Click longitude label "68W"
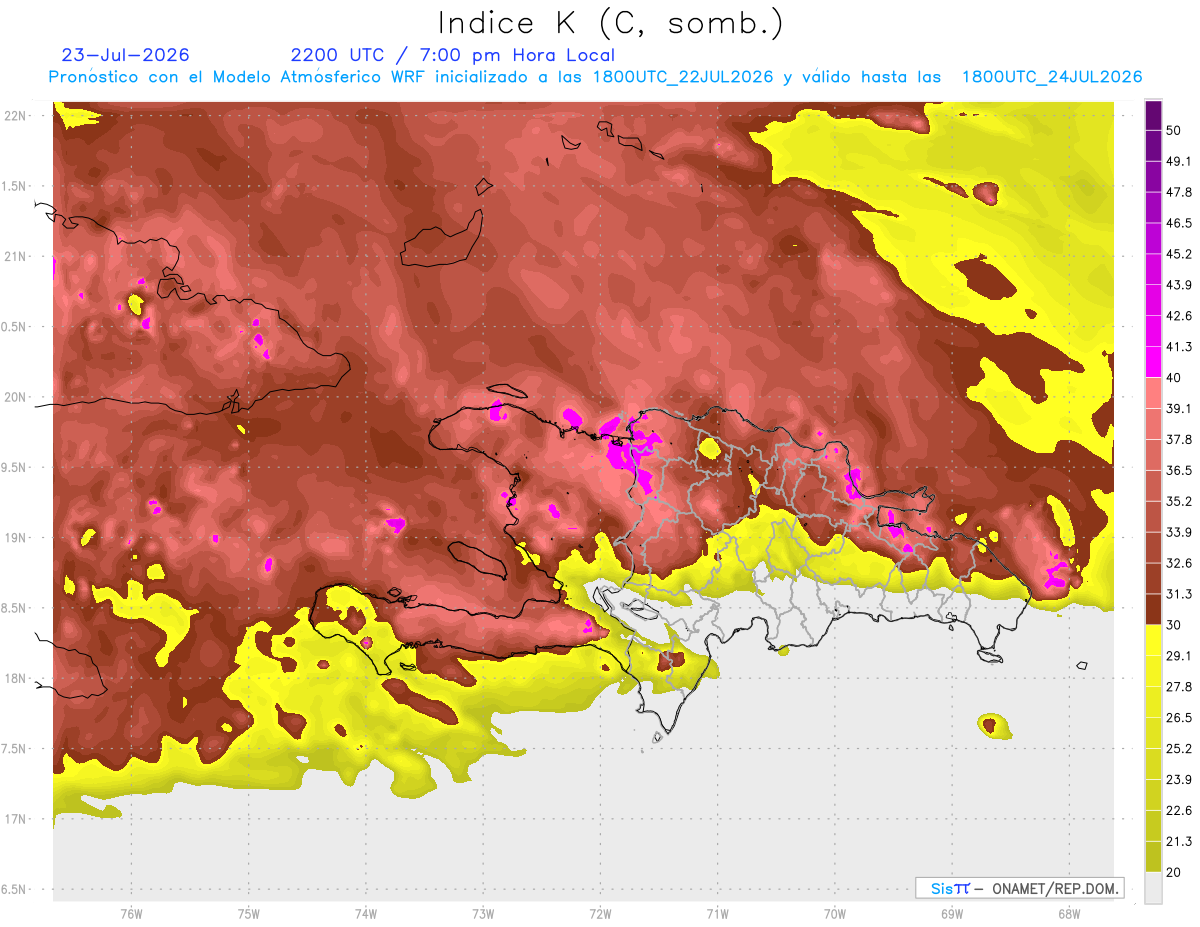Image resolution: width=1200 pixels, height=927 pixels. [x=1068, y=914]
